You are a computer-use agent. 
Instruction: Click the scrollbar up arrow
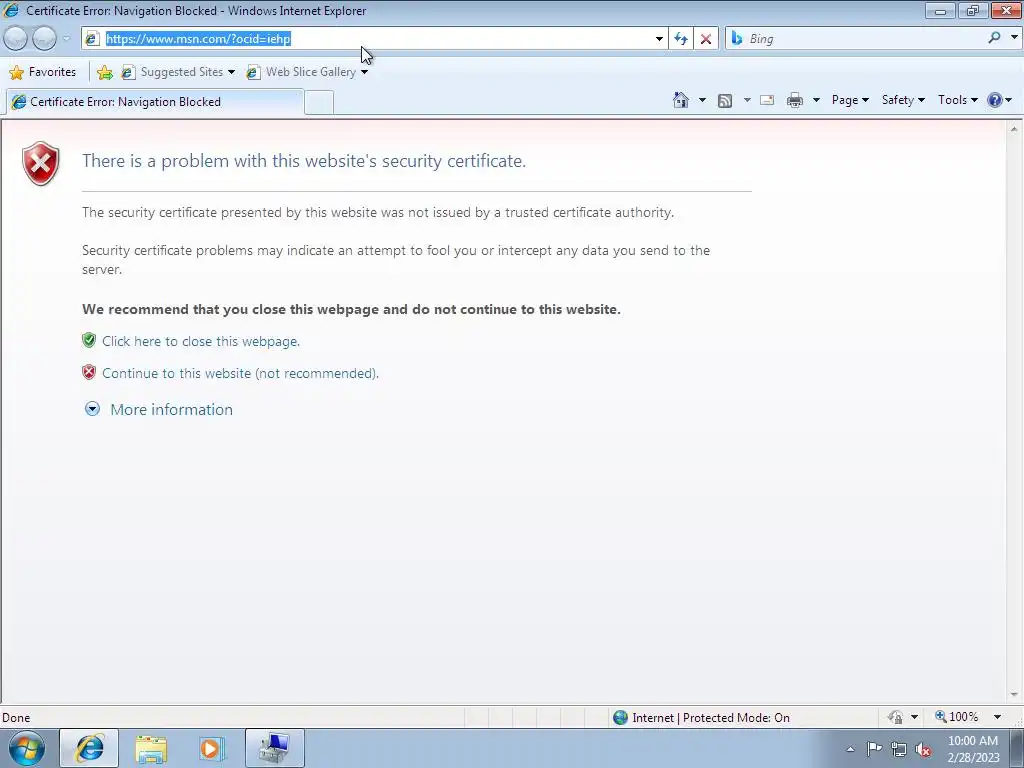click(1014, 129)
